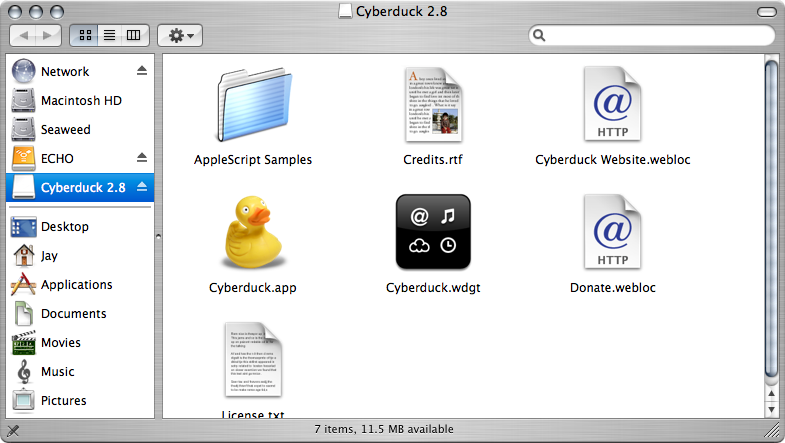The height and width of the screenshot is (443, 785).
Task: Open search options magnifier dropdown
Action: pyautogui.click(x=541, y=36)
